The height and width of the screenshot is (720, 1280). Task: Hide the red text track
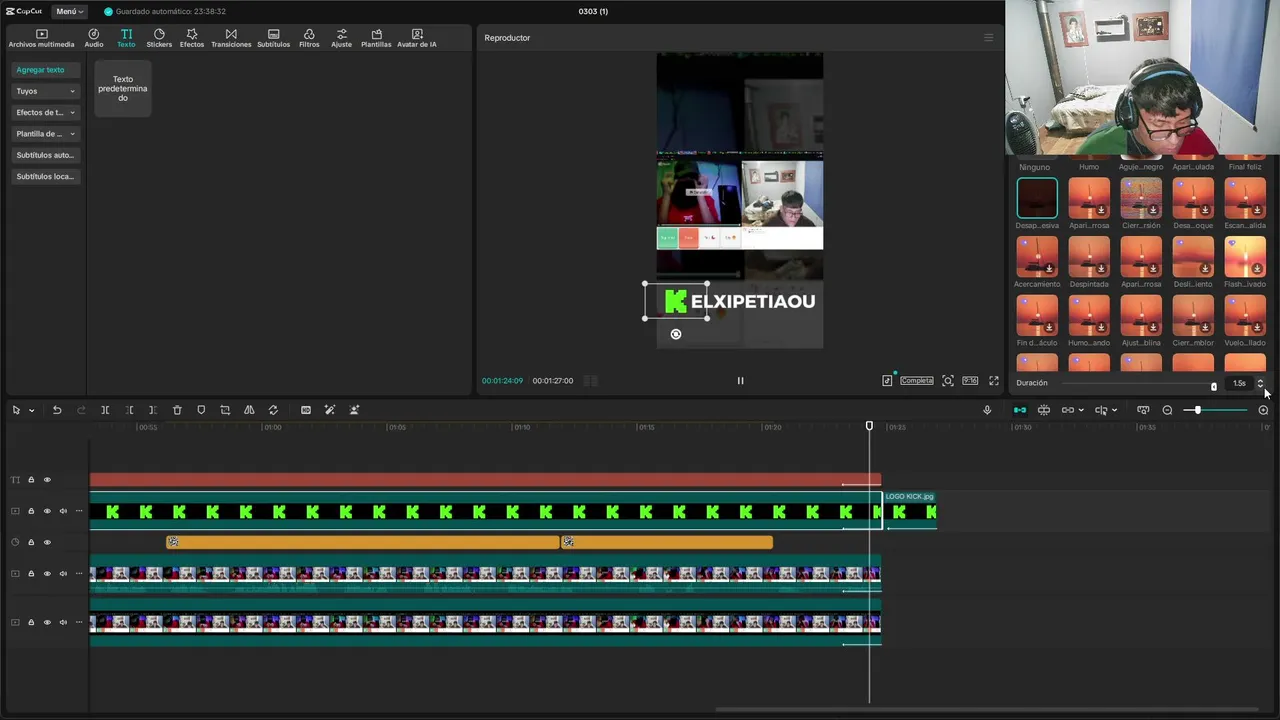[47, 480]
